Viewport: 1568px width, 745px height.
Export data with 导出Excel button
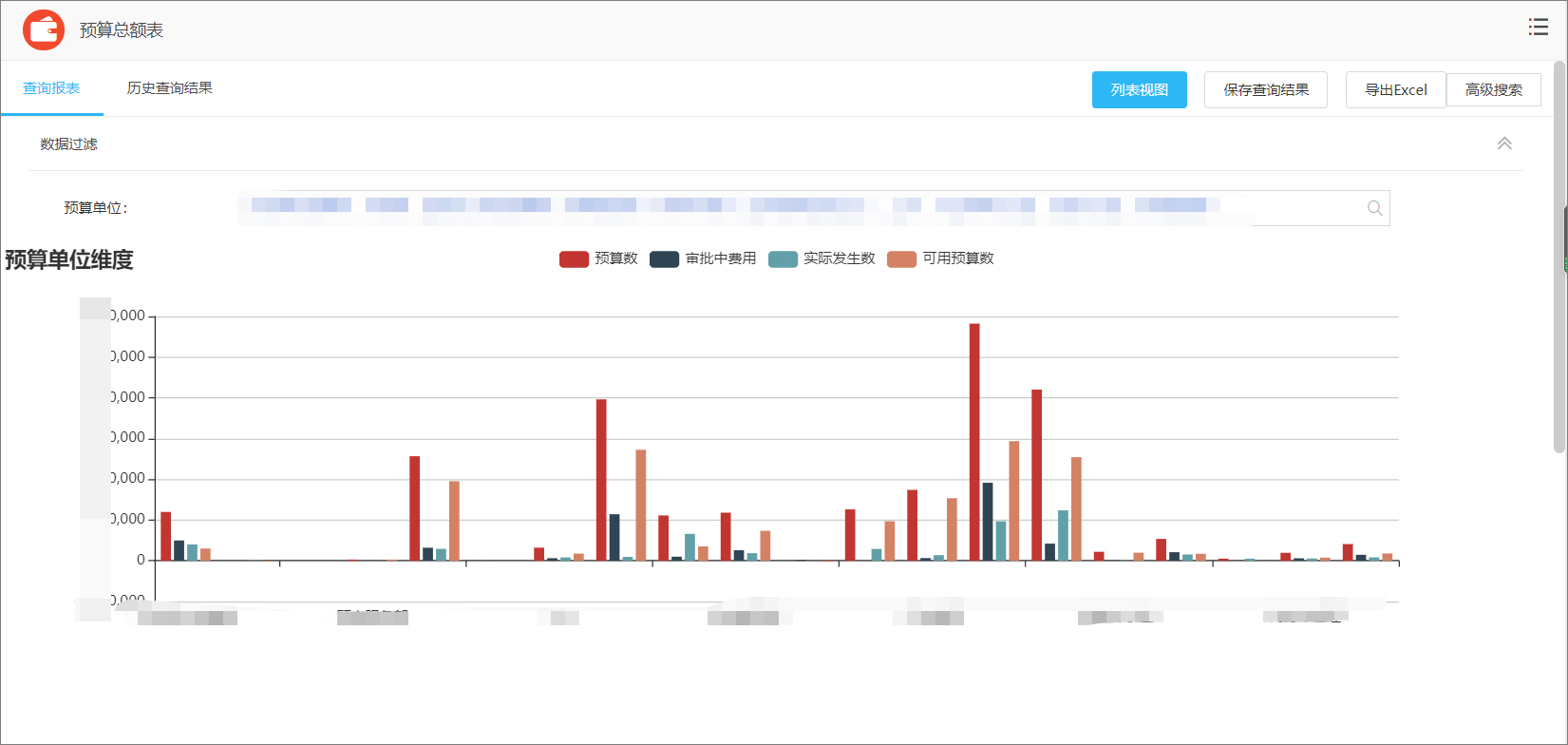[x=1395, y=90]
